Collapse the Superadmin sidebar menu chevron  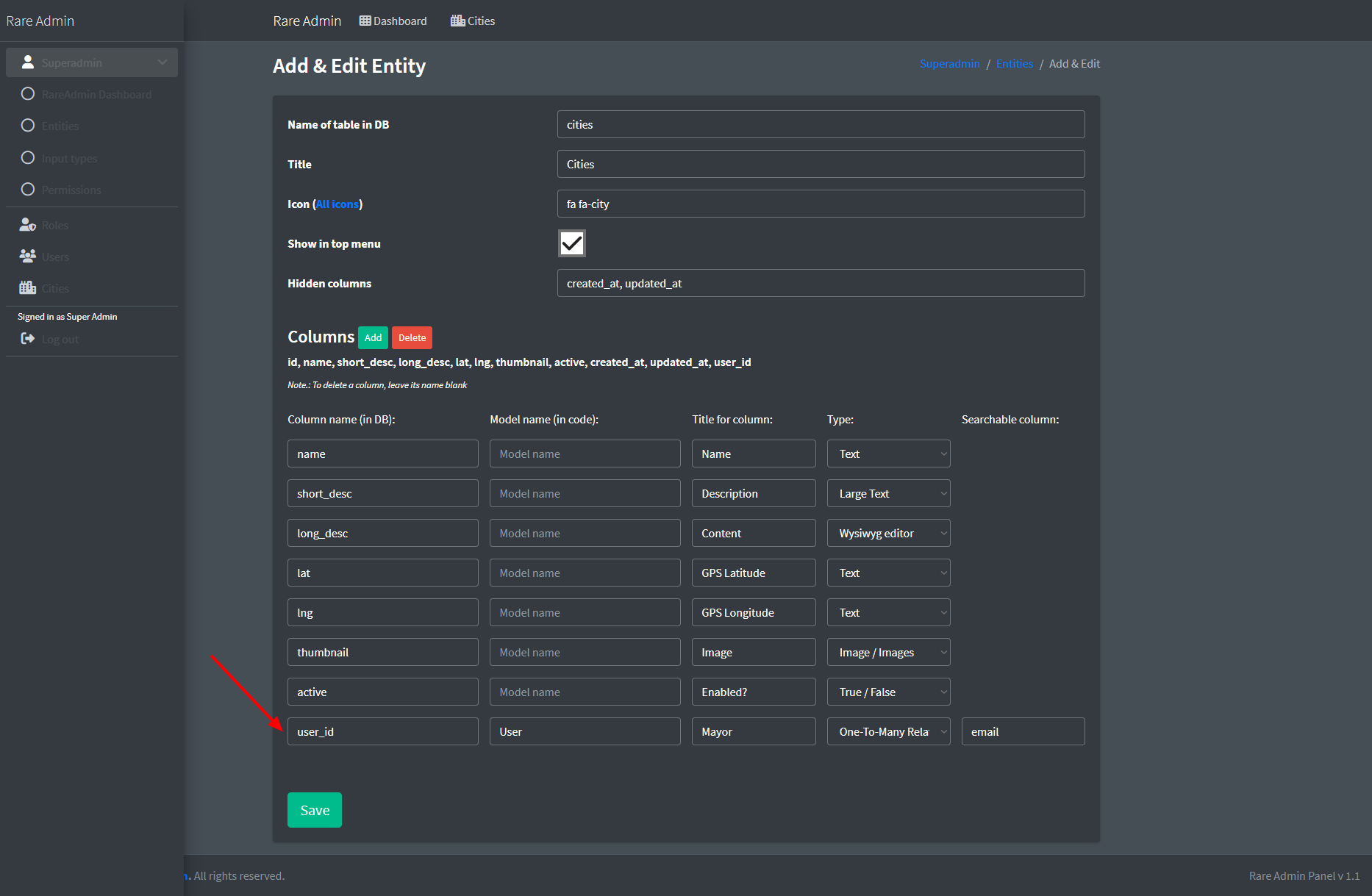point(162,62)
